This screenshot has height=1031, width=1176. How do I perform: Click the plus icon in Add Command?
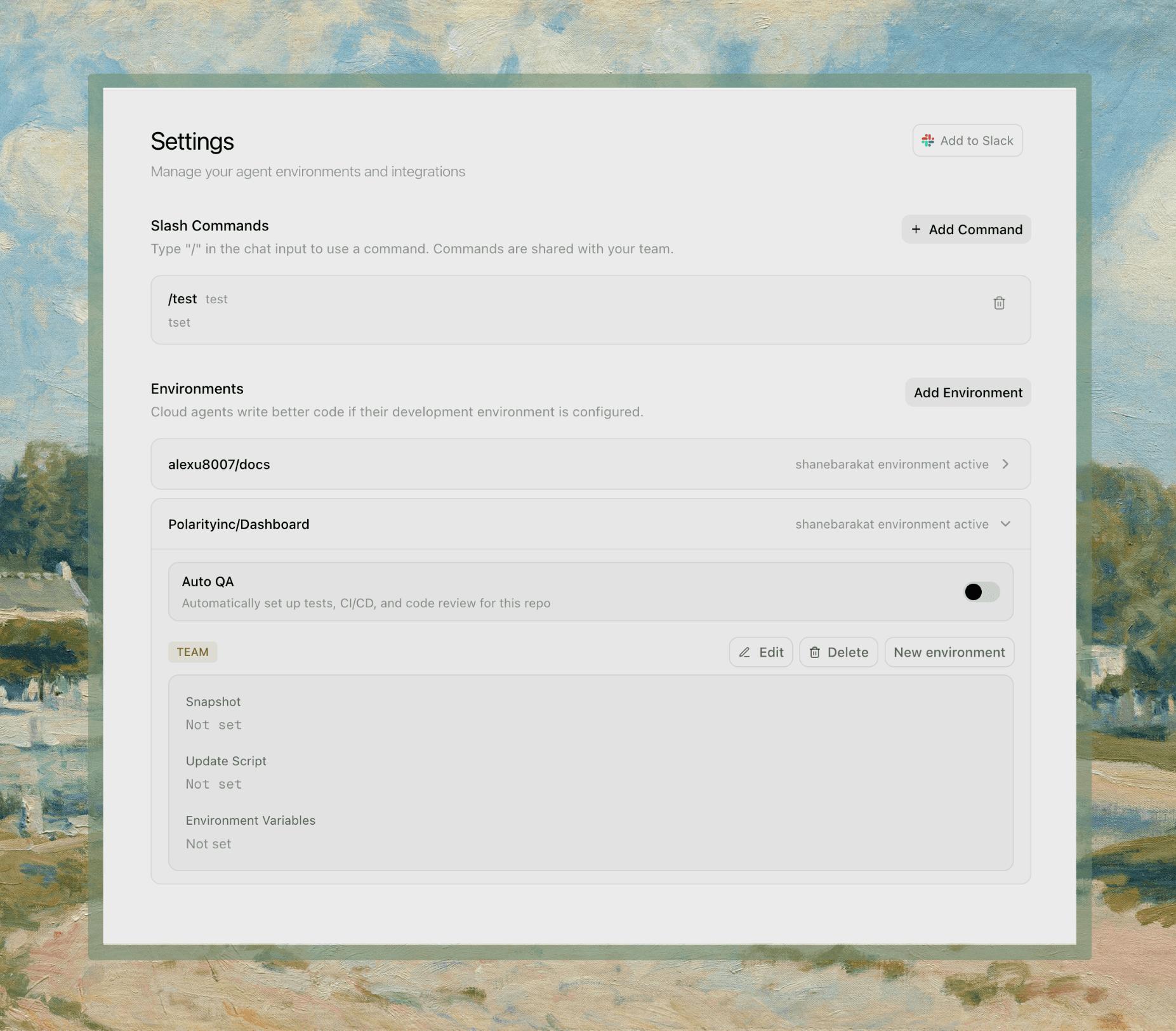click(916, 229)
